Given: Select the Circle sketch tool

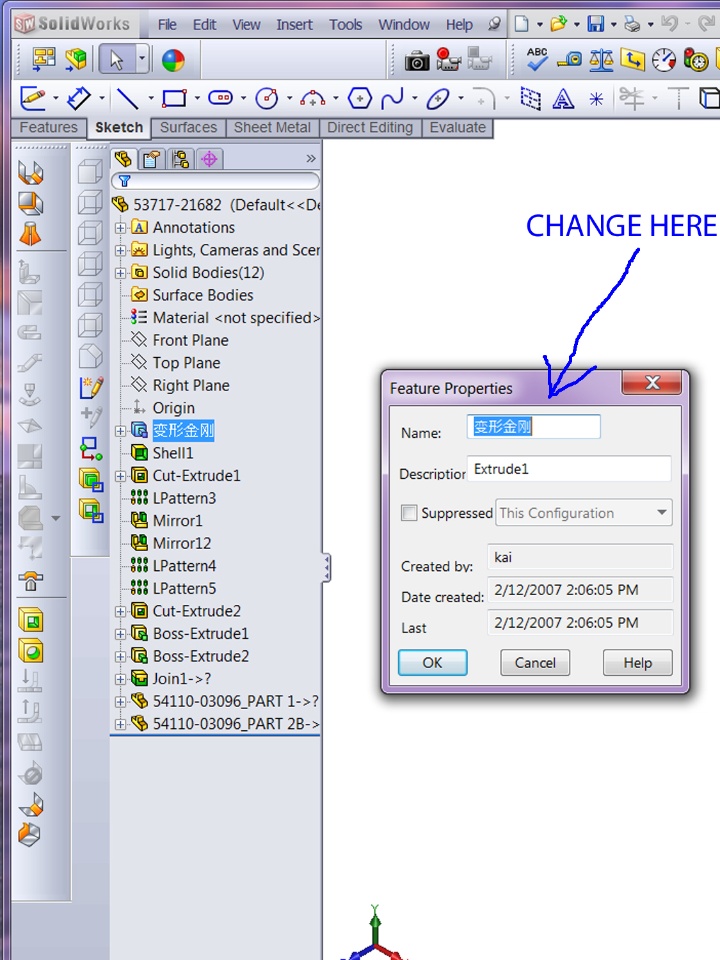Looking at the screenshot, I should click(x=266, y=98).
